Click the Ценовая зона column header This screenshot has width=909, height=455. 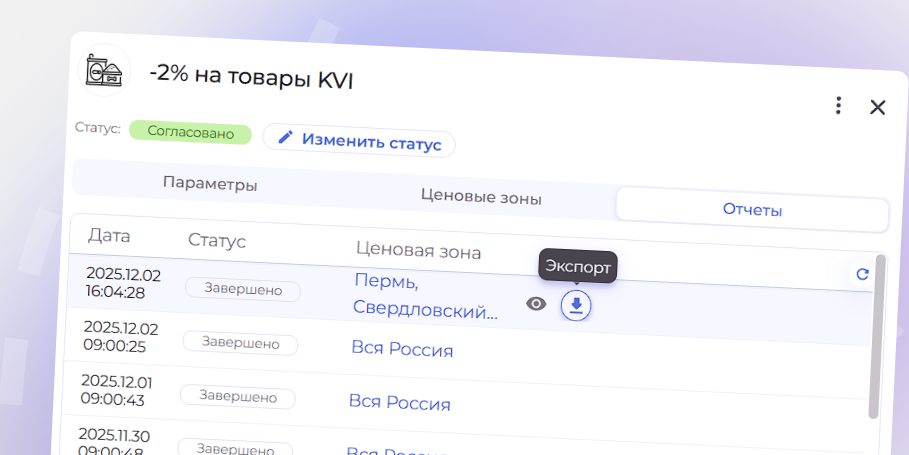[419, 250]
